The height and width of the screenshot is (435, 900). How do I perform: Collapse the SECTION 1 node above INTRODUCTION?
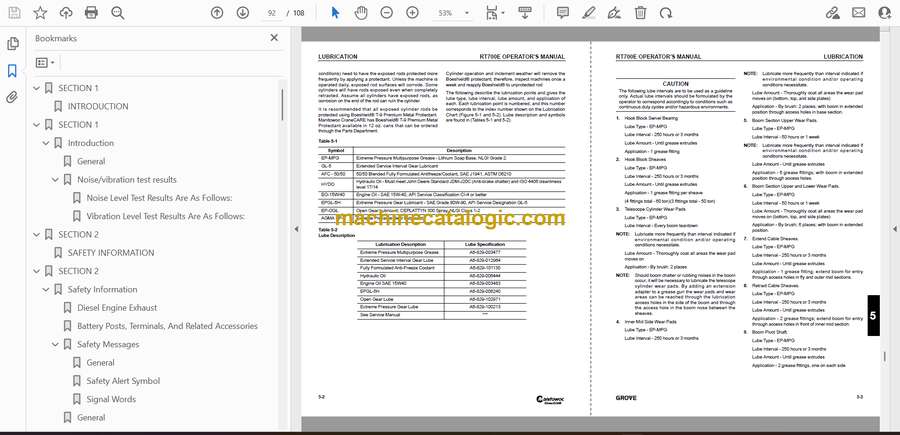37,88
